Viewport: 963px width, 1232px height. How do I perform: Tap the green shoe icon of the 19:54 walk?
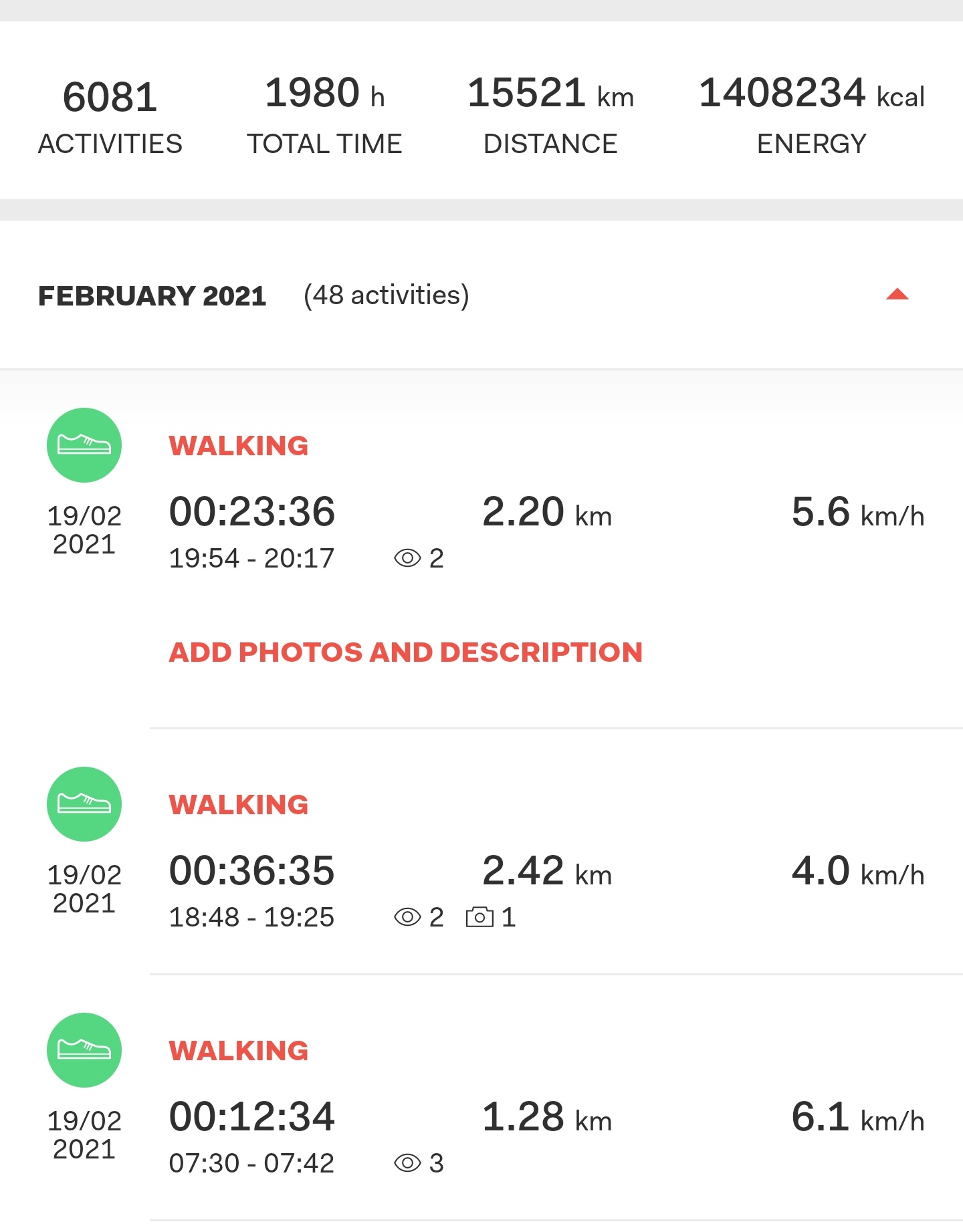pyautogui.click(x=84, y=445)
